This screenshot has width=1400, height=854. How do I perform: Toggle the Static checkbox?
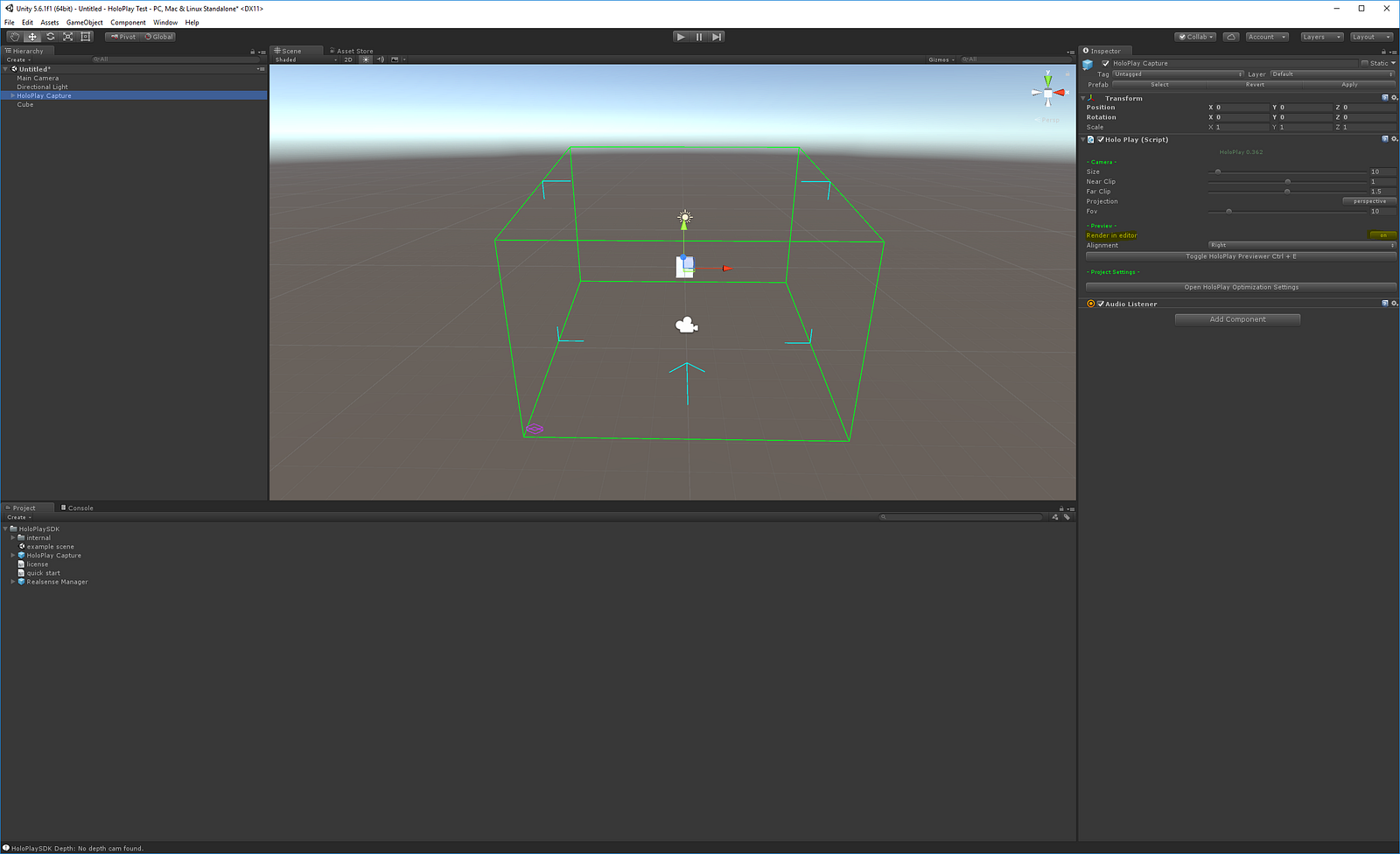1365,63
